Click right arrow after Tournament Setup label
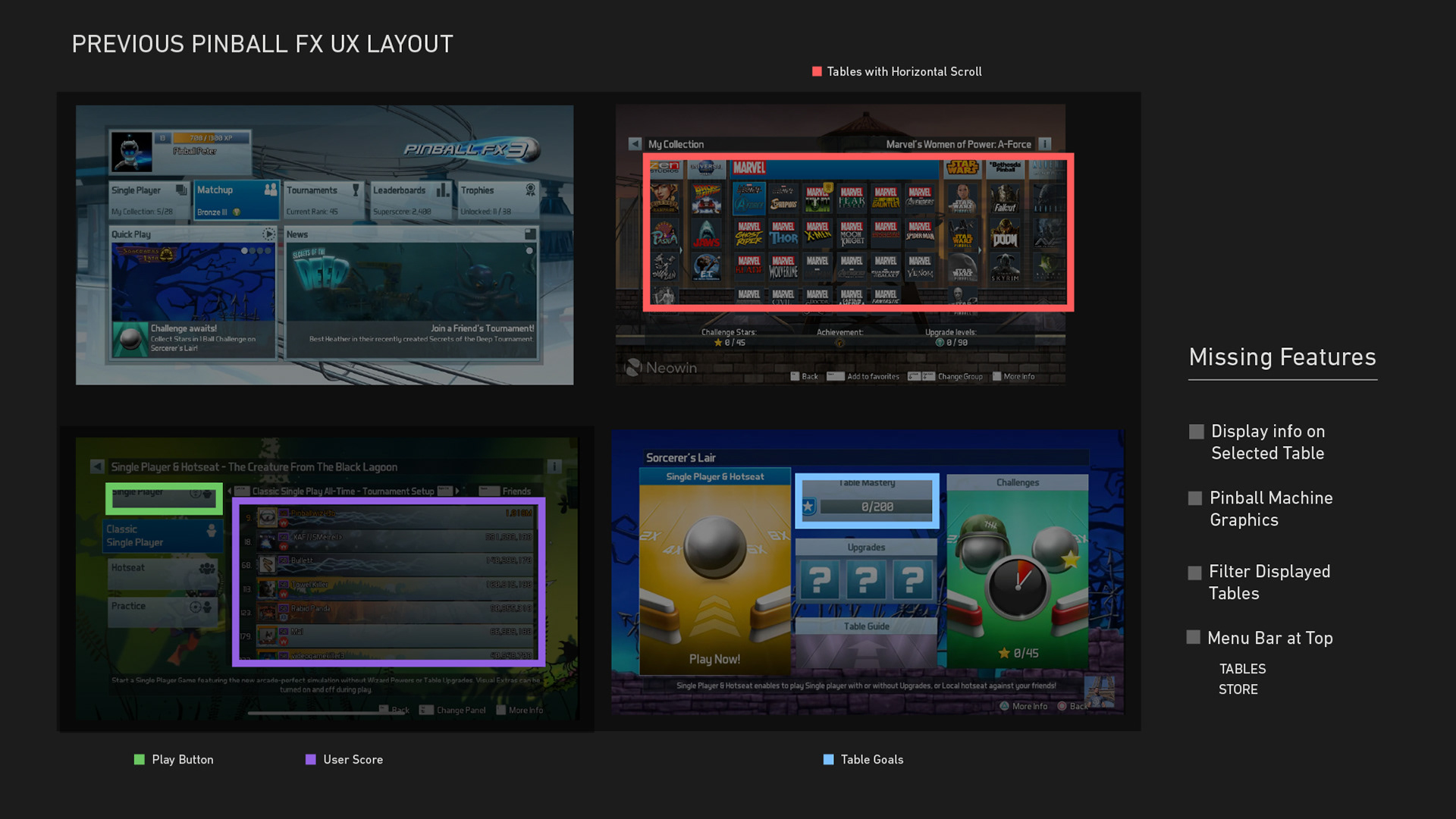 (x=457, y=491)
